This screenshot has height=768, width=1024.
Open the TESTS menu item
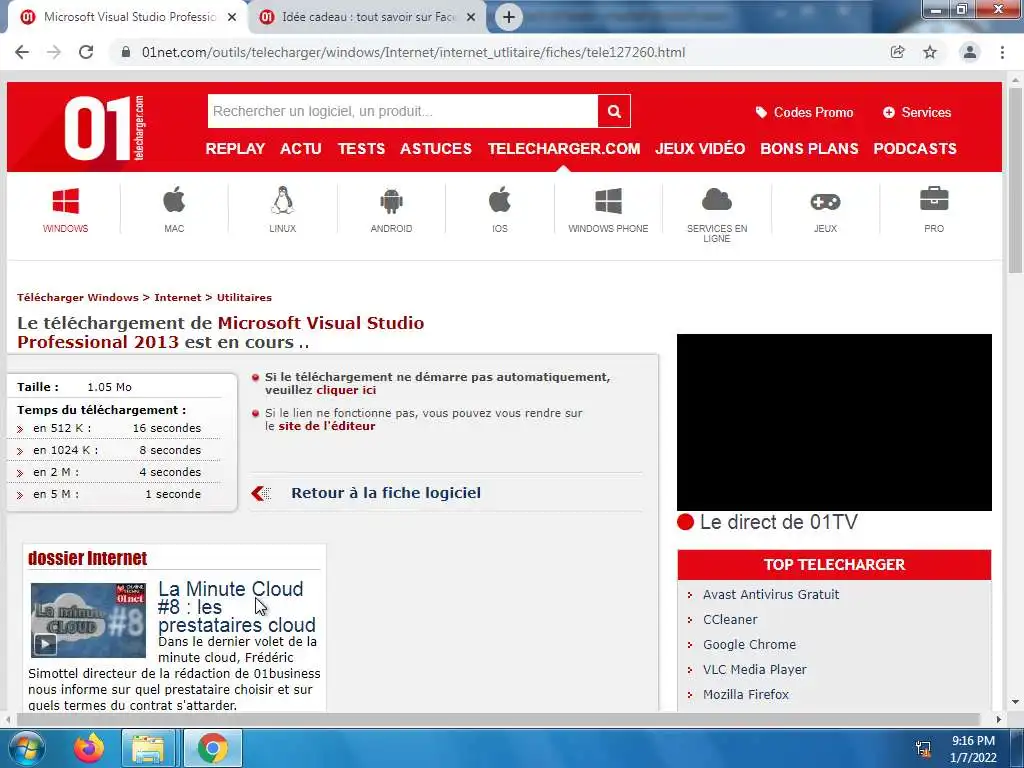pyautogui.click(x=361, y=149)
